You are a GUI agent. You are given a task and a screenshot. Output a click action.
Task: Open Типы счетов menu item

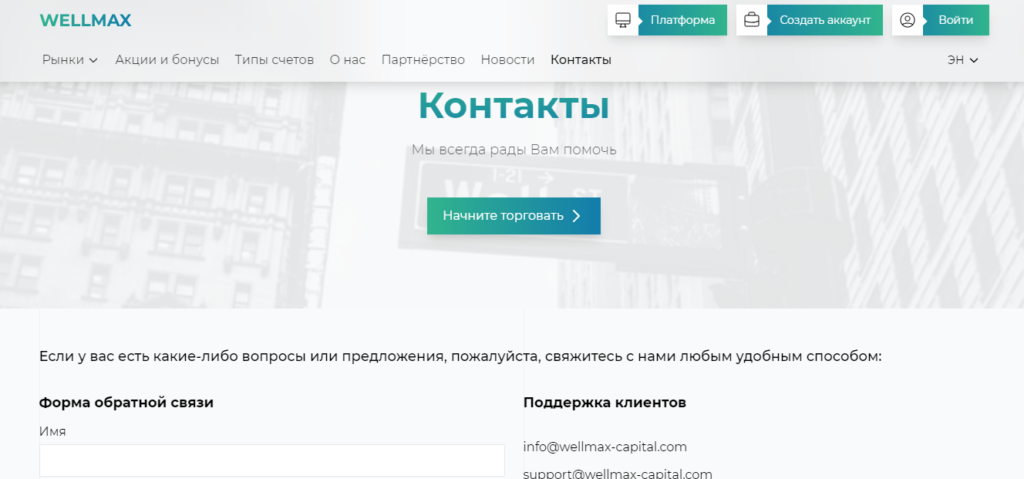coord(274,60)
